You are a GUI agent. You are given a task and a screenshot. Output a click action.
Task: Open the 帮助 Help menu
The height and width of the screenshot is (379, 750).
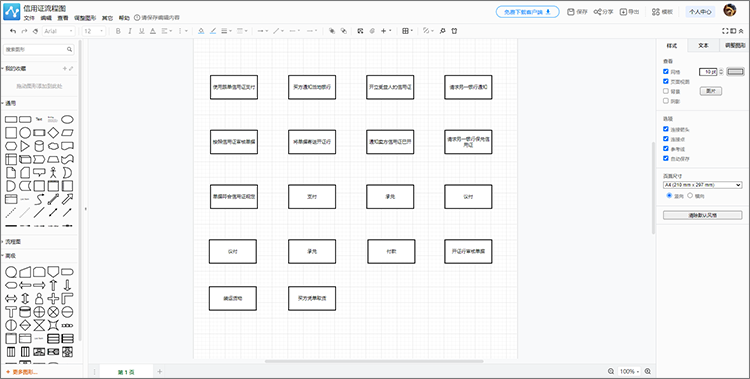click(124, 18)
